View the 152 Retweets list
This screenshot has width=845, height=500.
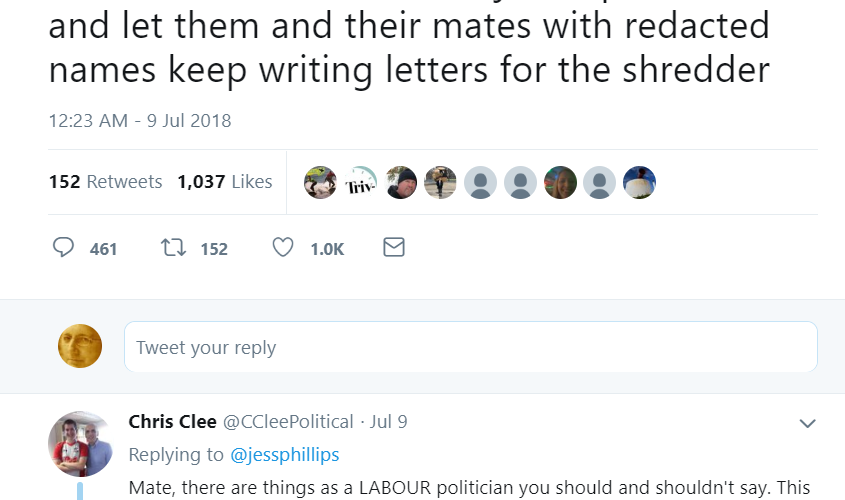click(105, 182)
